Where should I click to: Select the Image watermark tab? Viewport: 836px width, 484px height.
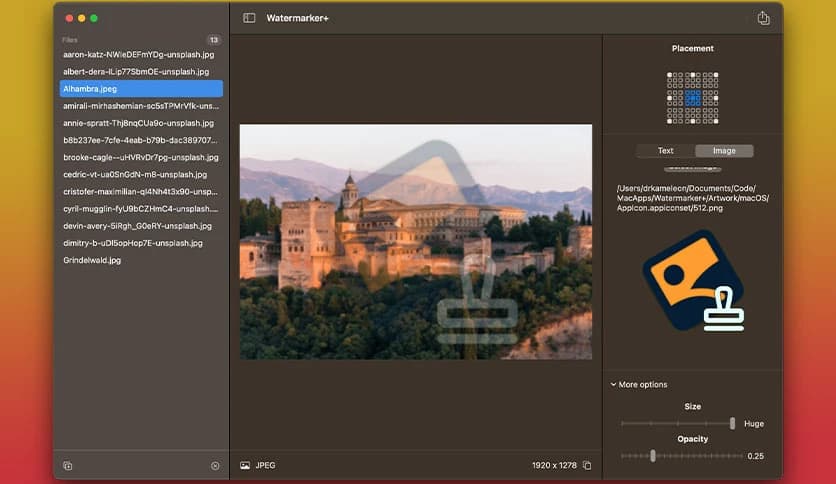click(x=723, y=151)
